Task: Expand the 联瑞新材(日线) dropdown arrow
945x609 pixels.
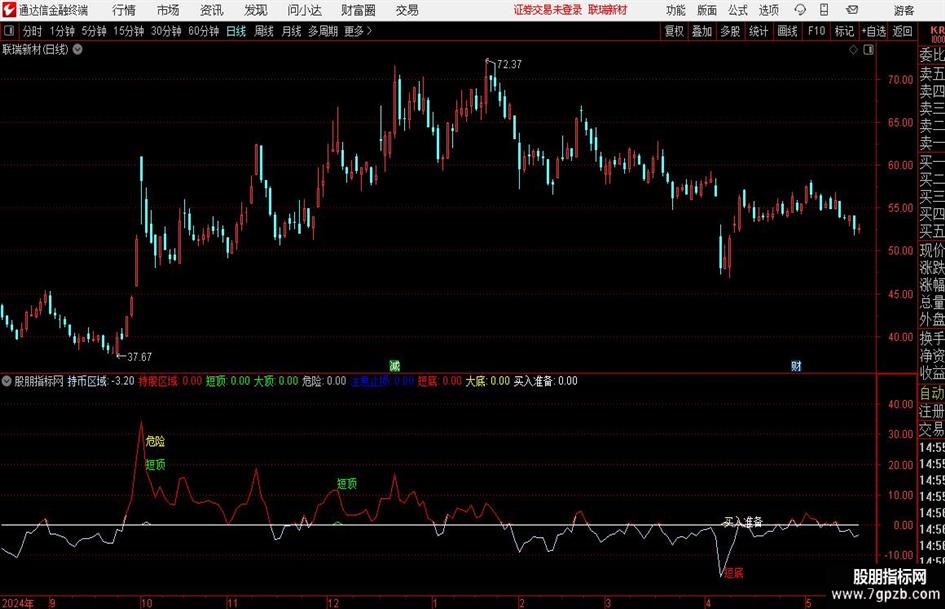Action: click(x=78, y=49)
